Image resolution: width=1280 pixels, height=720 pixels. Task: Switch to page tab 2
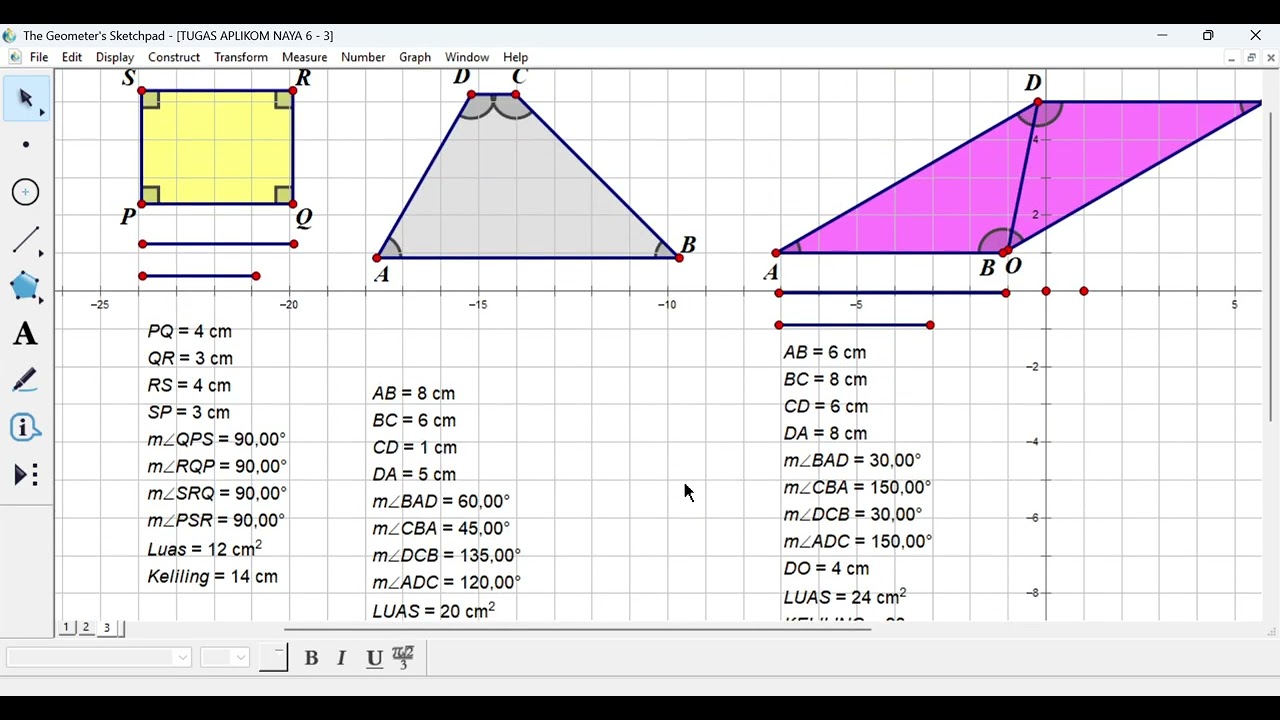pyautogui.click(x=86, y=627)
